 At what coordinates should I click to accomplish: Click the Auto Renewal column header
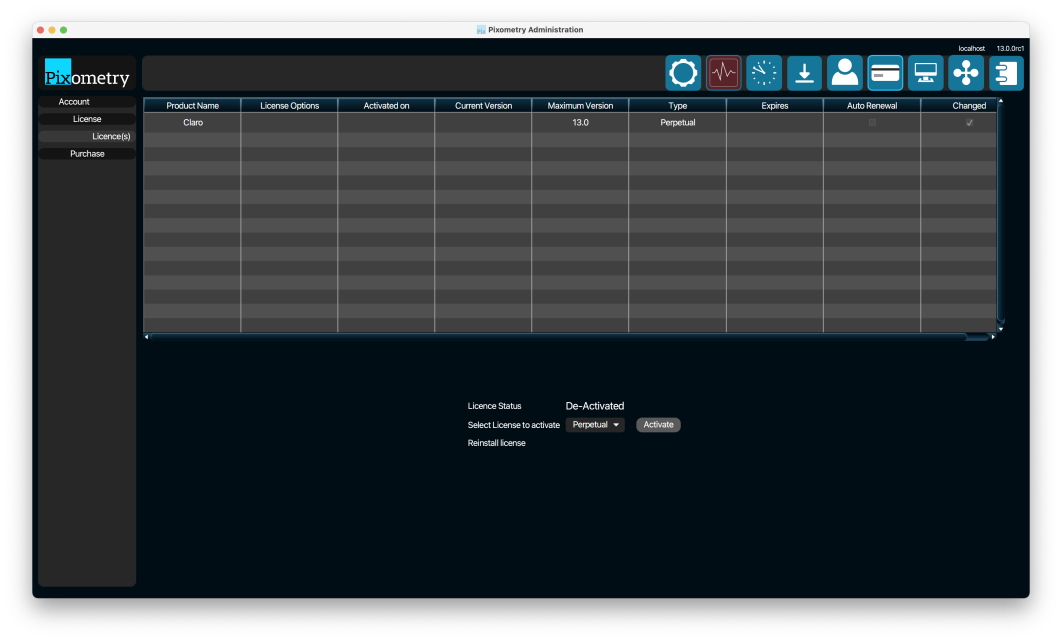872,106
